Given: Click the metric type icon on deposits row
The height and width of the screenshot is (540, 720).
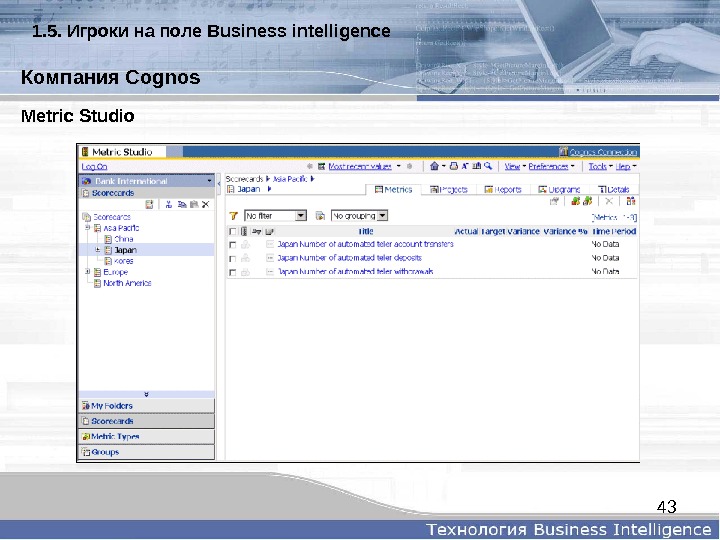Looking at the screenshot, I should [x=270, y=258].
